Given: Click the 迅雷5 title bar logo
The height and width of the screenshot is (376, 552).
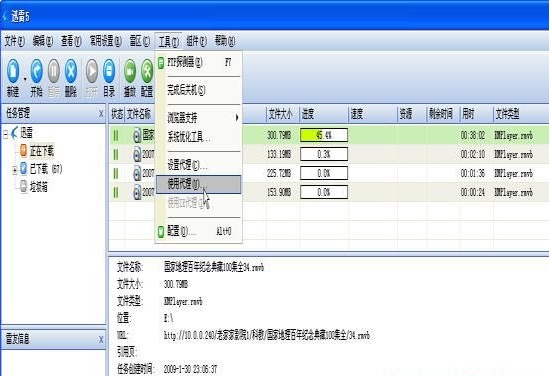Looking at the screenshot, I should tap(5, 17).
